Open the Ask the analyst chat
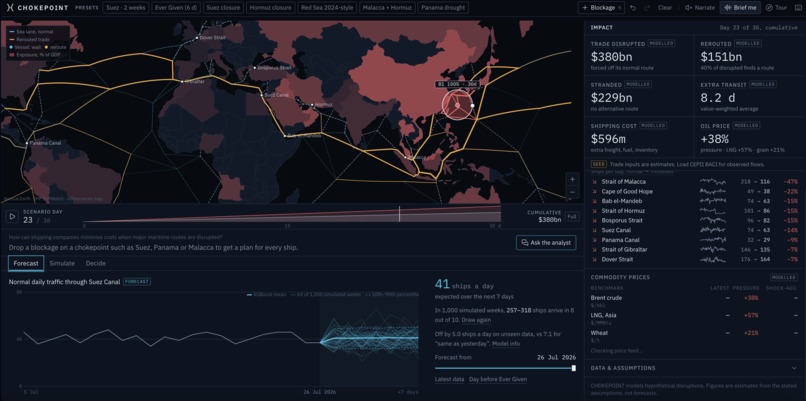 pyautogui.click(x=546, y=243)
